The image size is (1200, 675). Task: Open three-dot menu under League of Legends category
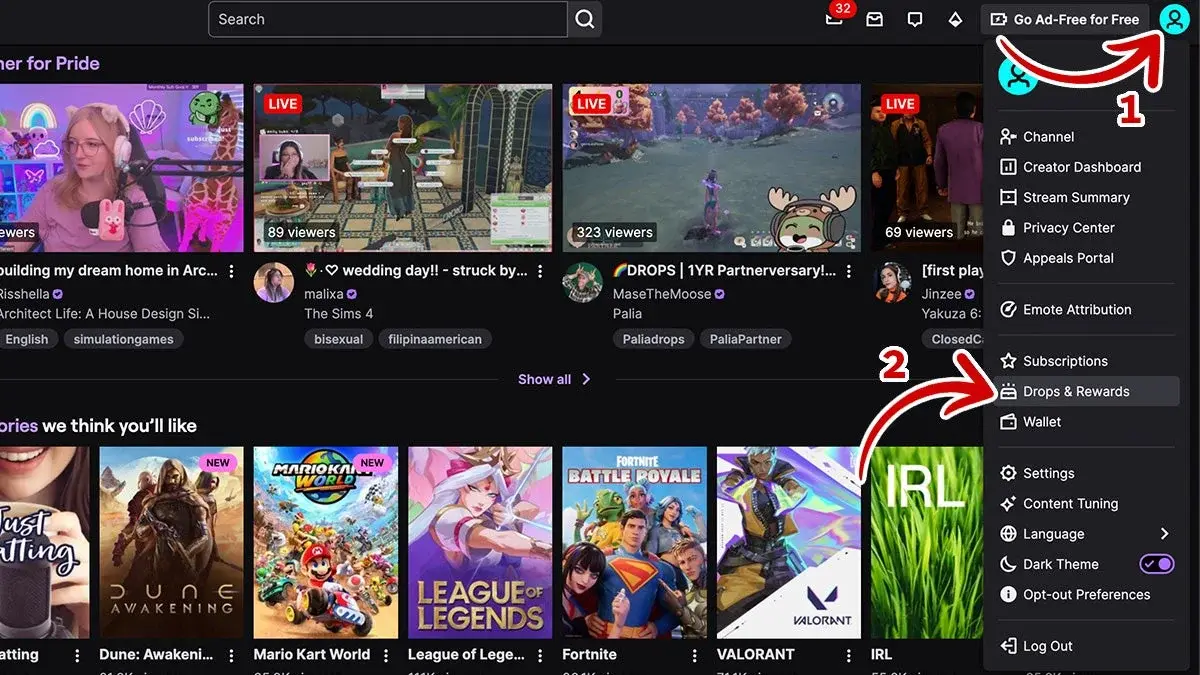(541, 655)
